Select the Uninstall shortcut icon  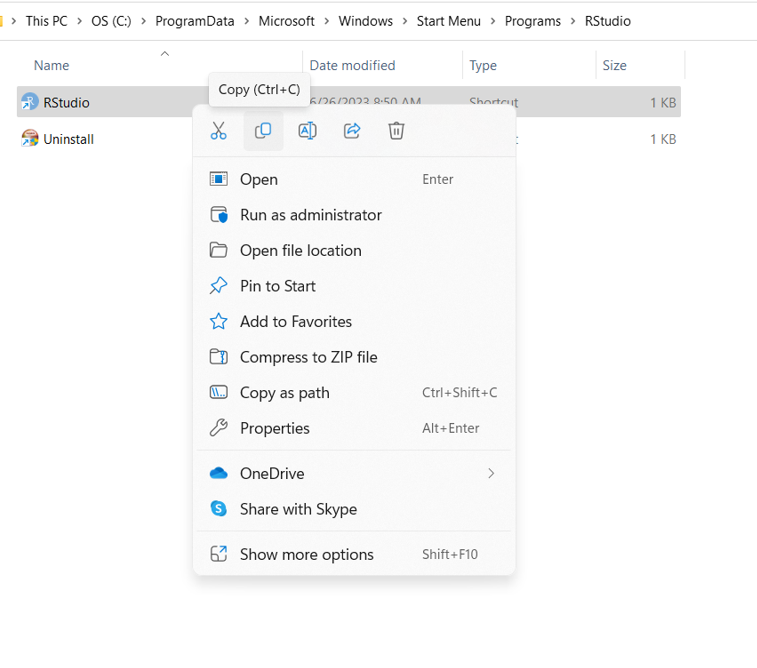coord(30,139)
